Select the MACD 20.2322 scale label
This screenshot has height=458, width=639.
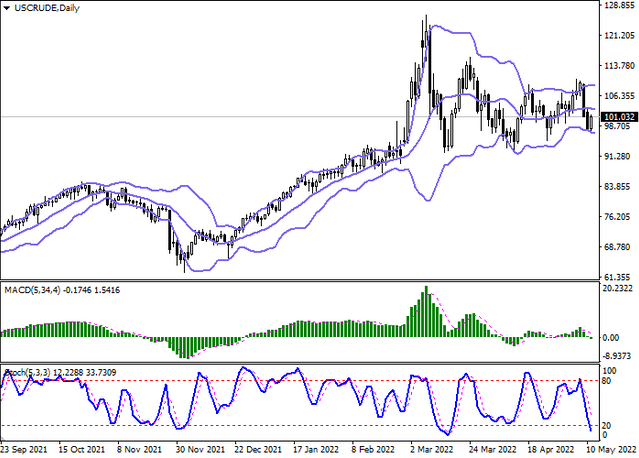pyautogui.click(x=618, y=288)
